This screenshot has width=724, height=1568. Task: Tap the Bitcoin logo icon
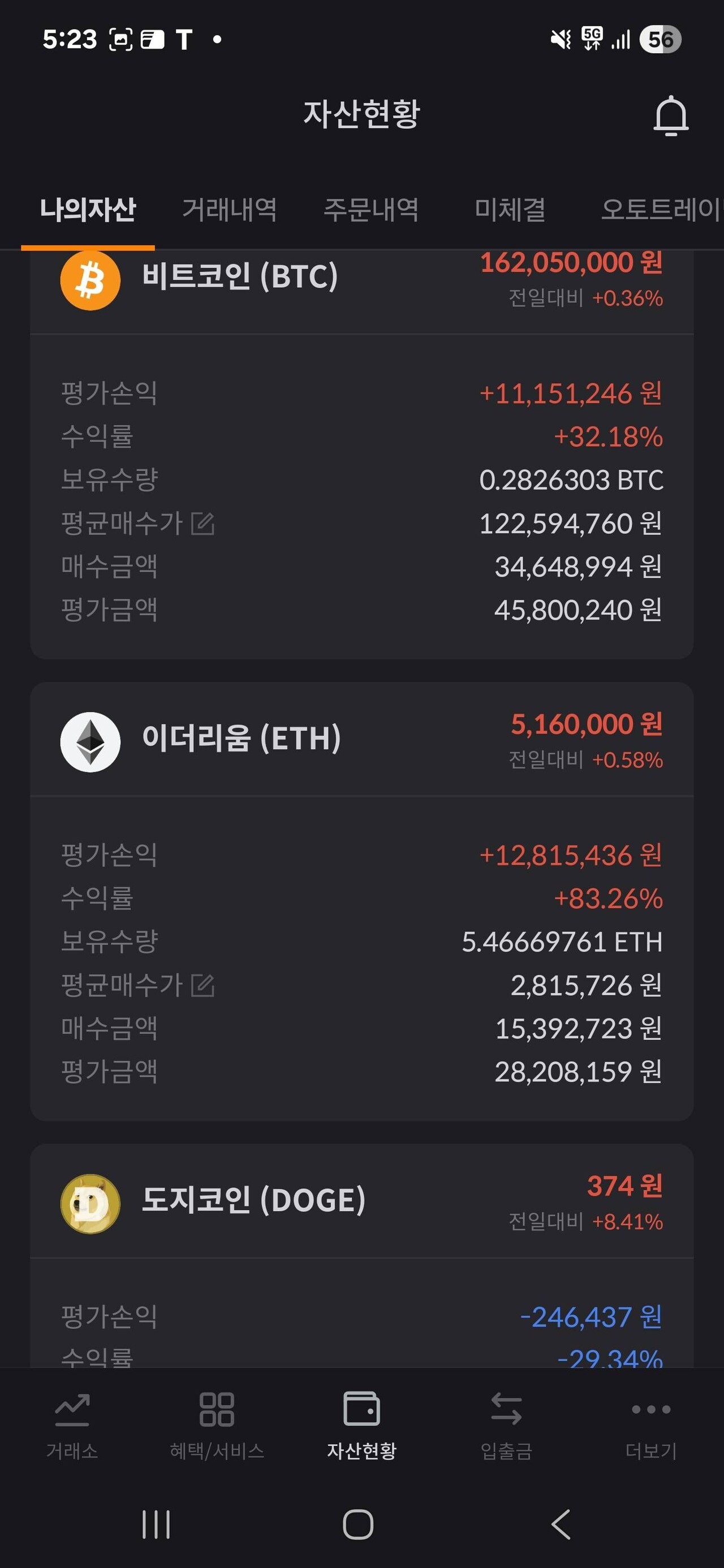tap(90, 280)
